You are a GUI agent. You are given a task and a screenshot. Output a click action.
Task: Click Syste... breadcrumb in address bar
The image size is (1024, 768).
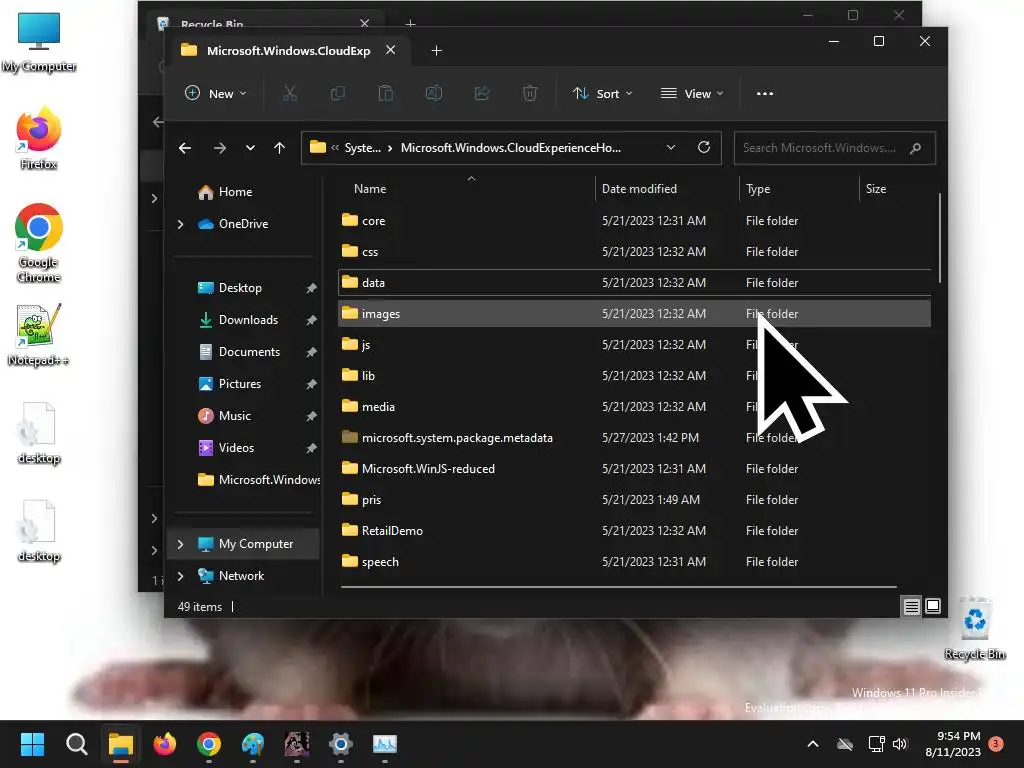[x=362, y=148]
